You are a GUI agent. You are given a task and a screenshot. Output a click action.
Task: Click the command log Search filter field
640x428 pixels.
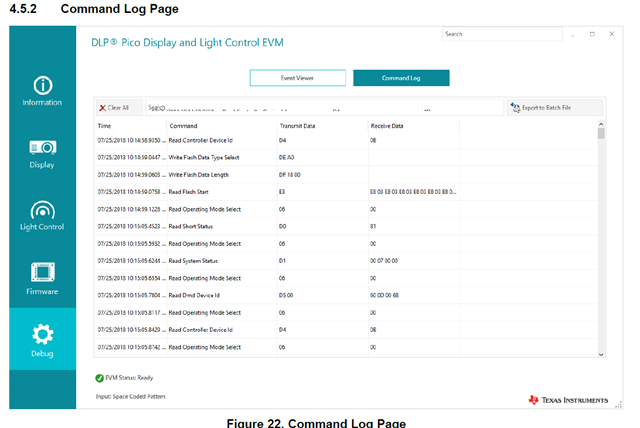click(x=325, y=108)
